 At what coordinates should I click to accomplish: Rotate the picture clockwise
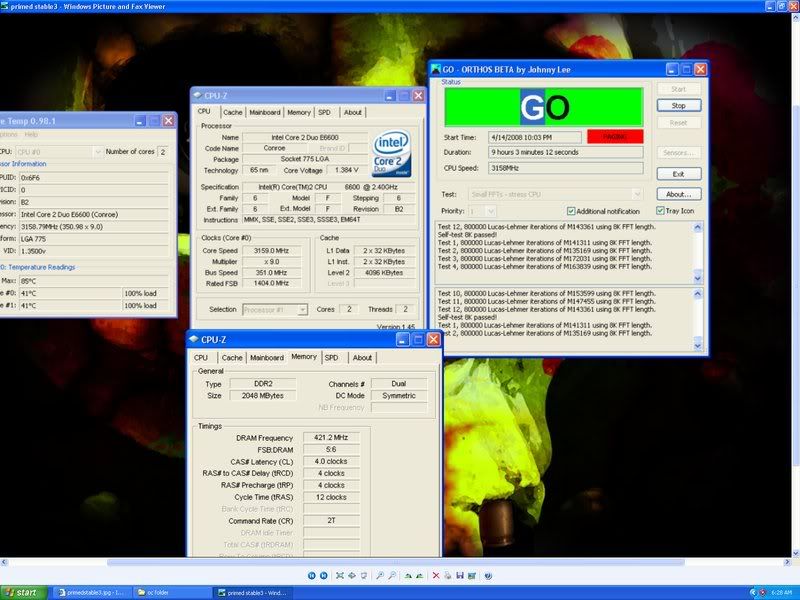[408, 576]
